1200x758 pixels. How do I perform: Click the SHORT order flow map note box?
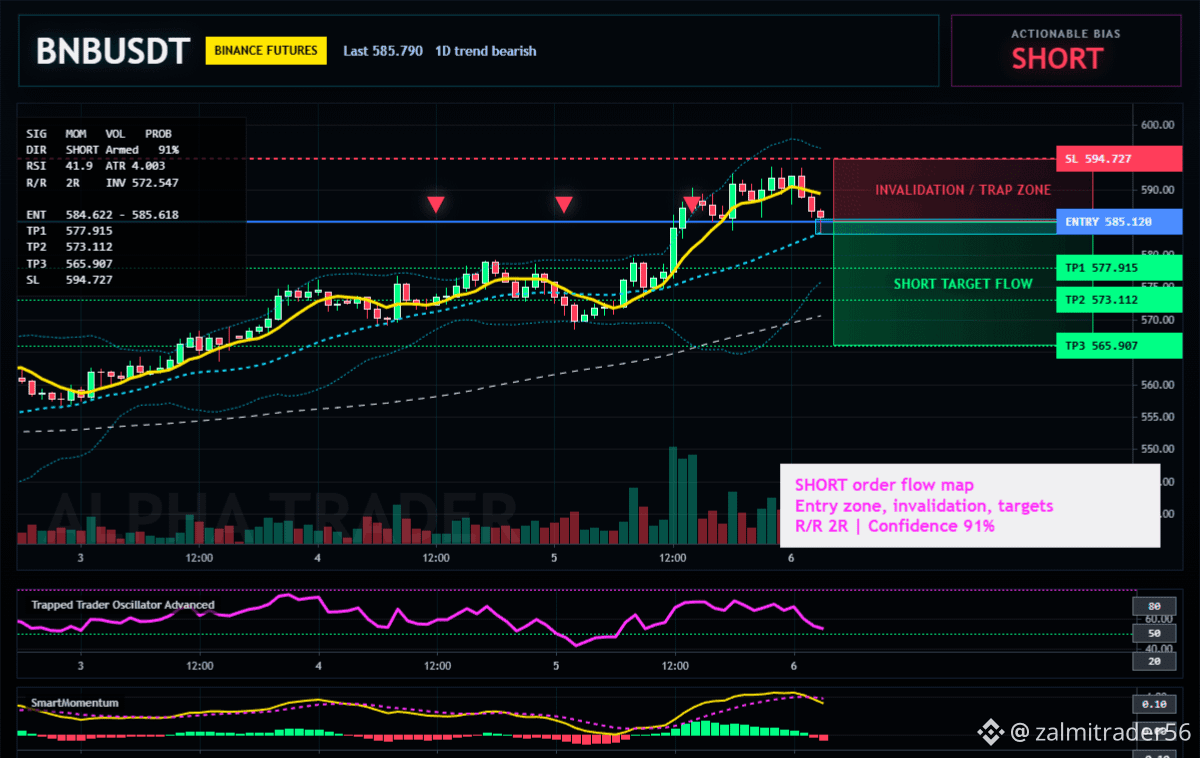point(969,505)
